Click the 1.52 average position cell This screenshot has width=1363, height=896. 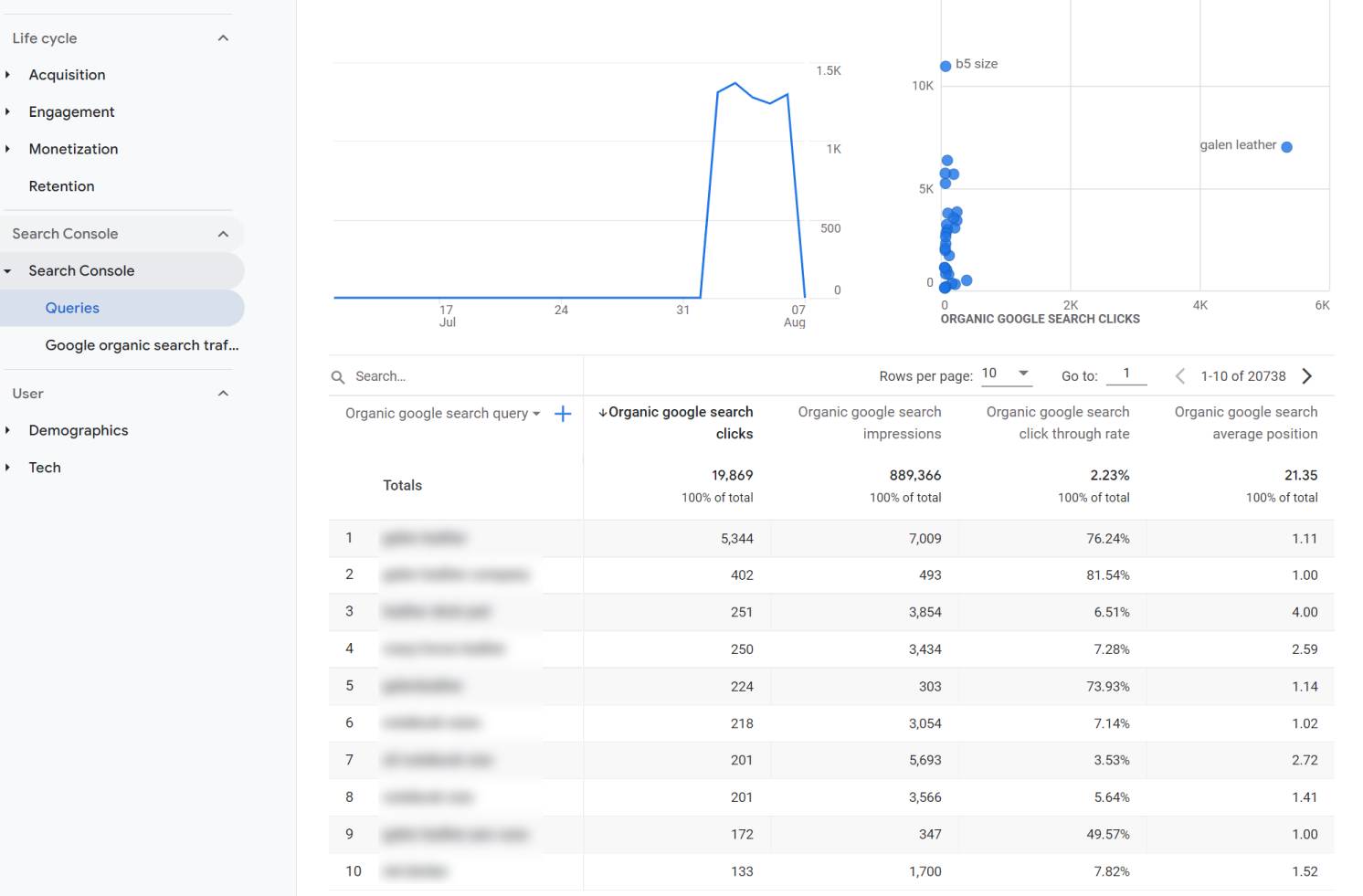click(x=1305, y=872)
